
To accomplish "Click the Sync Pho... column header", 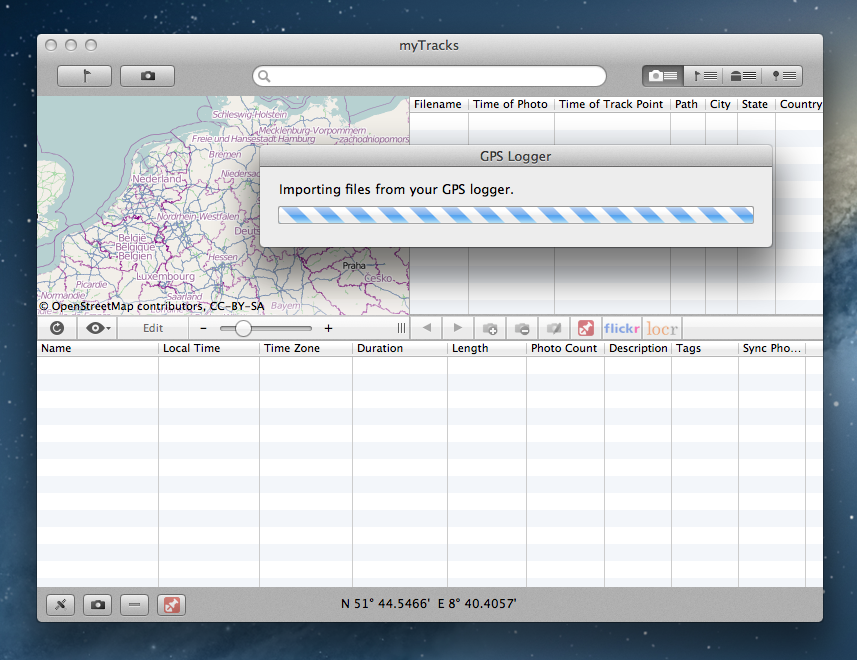I will [x=772, y=348].
